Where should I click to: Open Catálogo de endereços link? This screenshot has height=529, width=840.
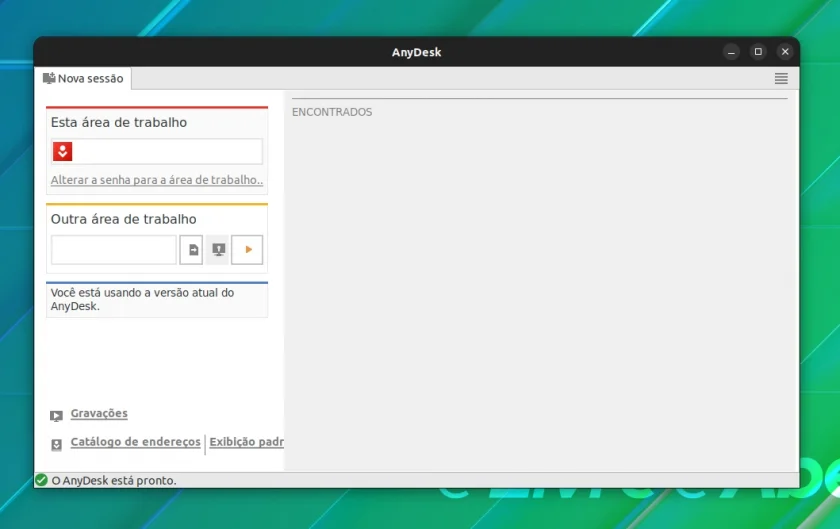point(136,442)
